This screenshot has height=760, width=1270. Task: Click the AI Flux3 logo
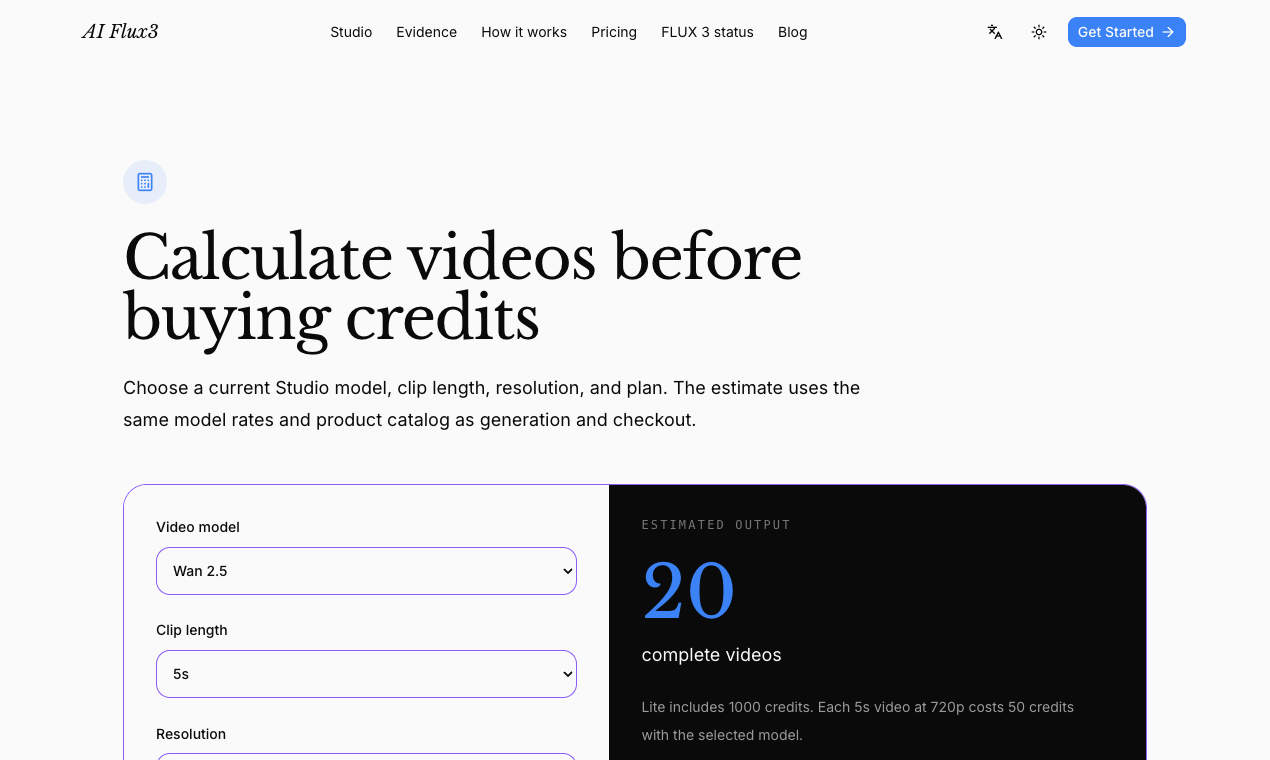click(x=120, y=32)
